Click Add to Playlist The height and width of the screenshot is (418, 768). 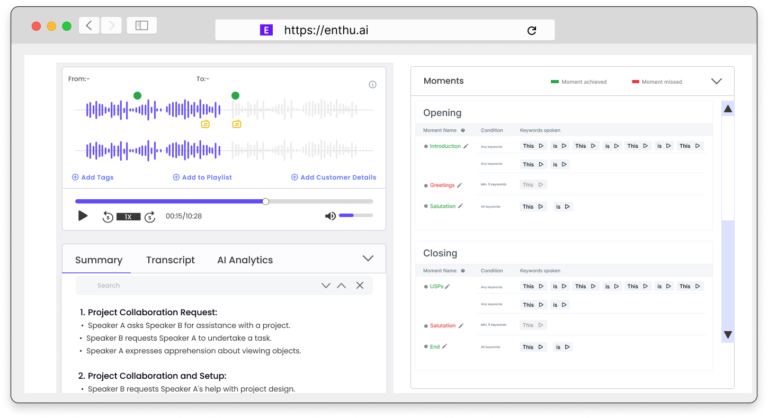202,177
